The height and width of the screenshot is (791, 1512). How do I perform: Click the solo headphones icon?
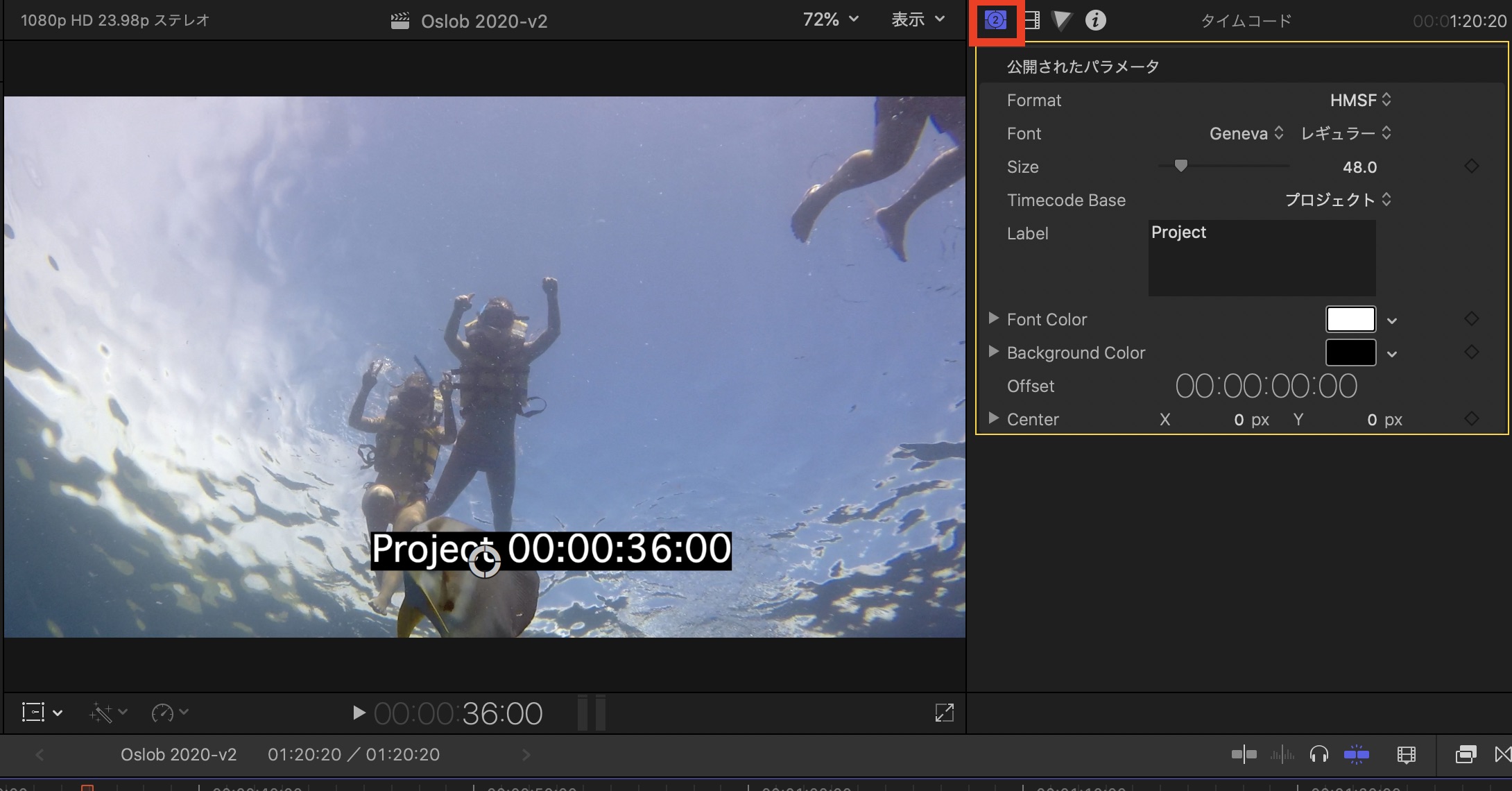click(1318, 754)
